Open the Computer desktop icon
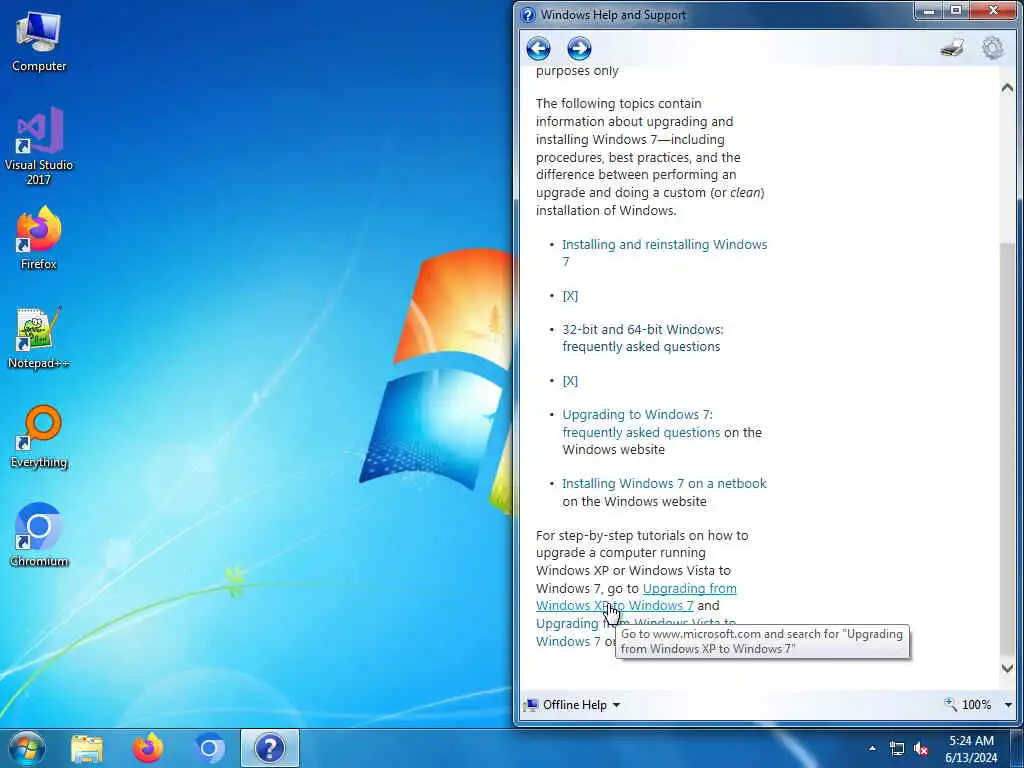This screenshot has height=768, width=1024. tap(39, 41)
